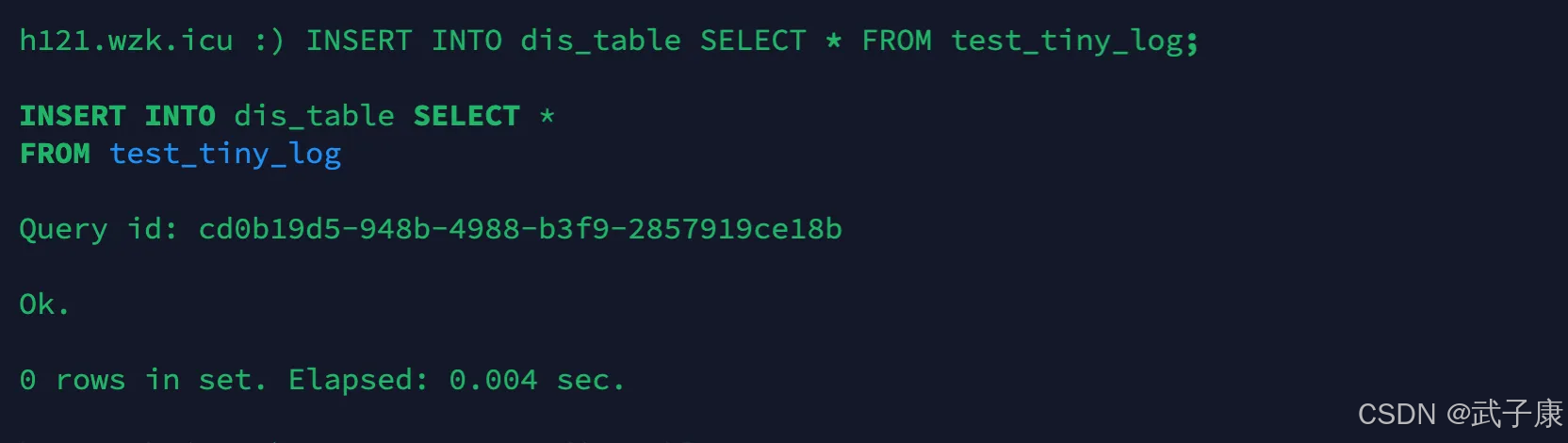Screen dimensions: 1568x443
Task: Click dis_table on the prompt command line
Action: coord(600,41)
